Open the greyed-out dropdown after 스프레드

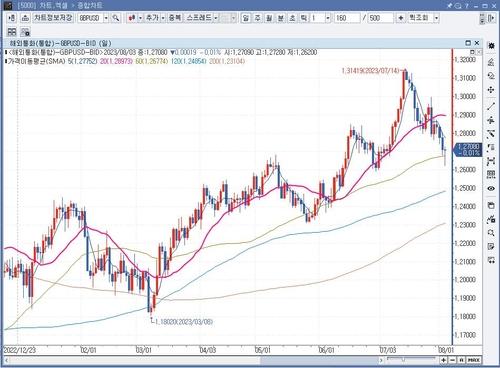point(234,18)
